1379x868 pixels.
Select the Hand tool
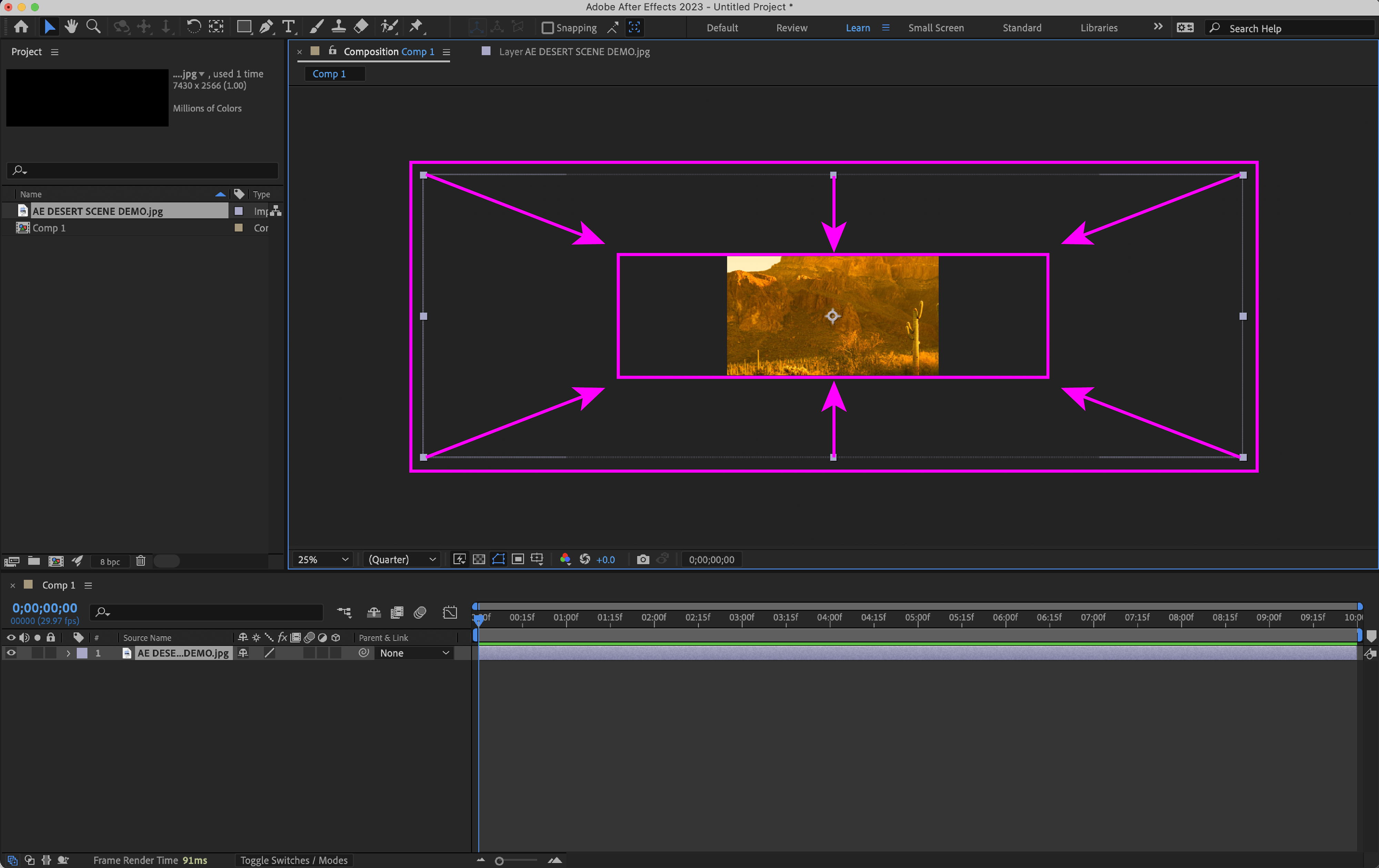[72, 27]
